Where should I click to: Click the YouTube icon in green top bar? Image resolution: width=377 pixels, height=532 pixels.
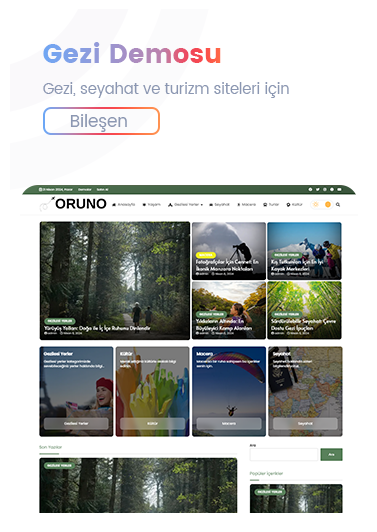tap(339, 189)
